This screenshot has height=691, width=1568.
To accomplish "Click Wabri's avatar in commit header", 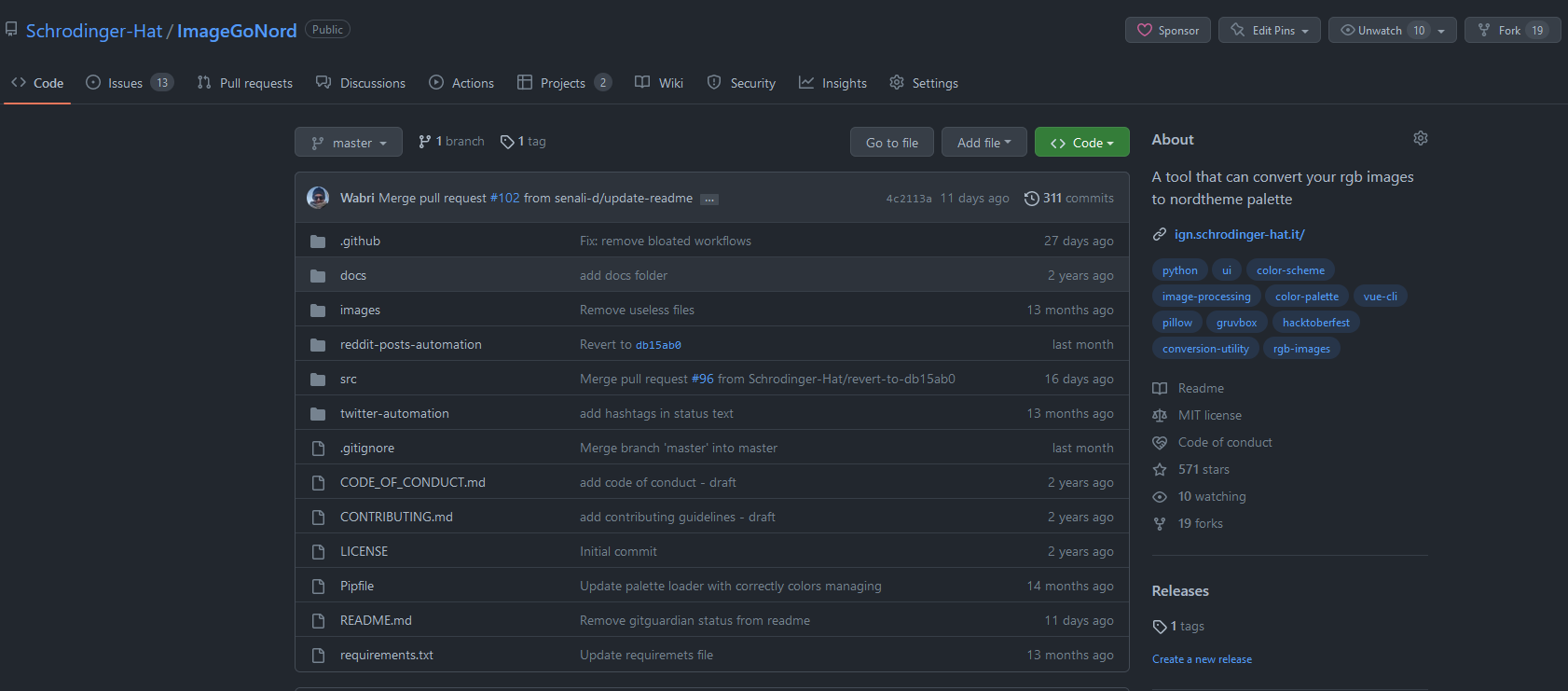I will coord(318,198).
